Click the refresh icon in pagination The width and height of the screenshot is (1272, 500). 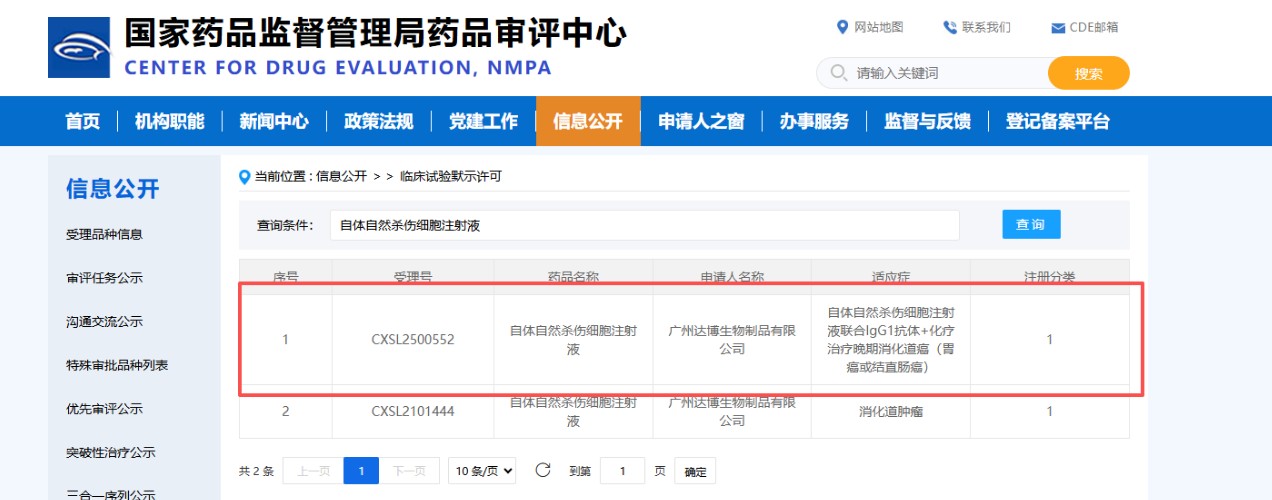pos(543,470)
